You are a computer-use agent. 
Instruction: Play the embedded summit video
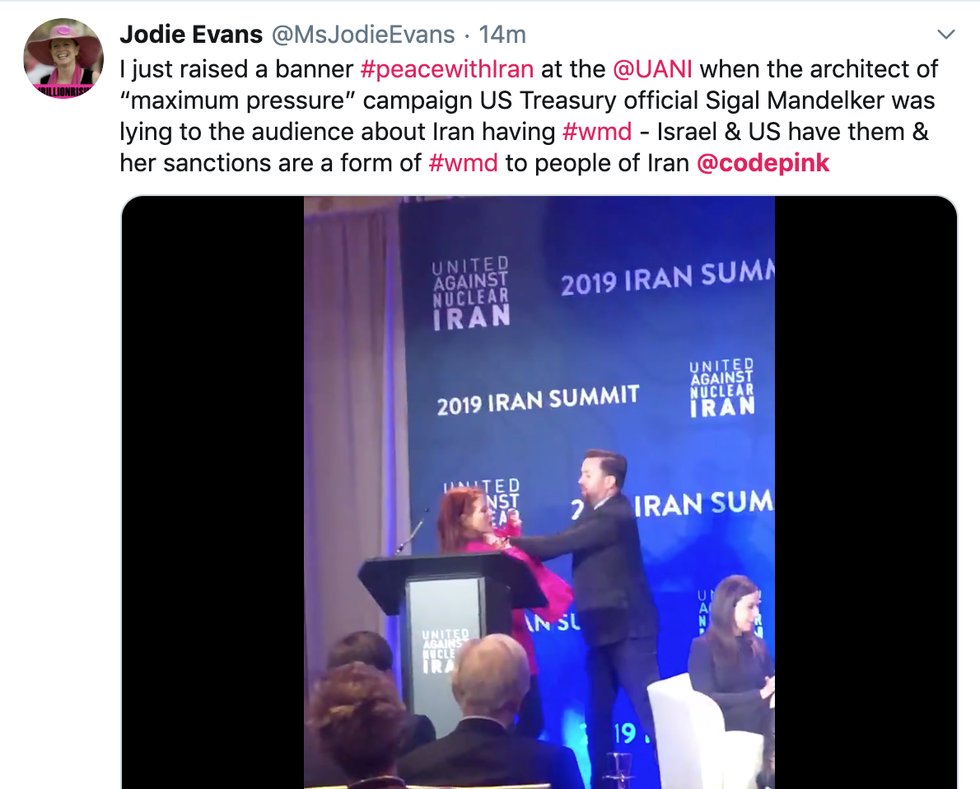539,493
